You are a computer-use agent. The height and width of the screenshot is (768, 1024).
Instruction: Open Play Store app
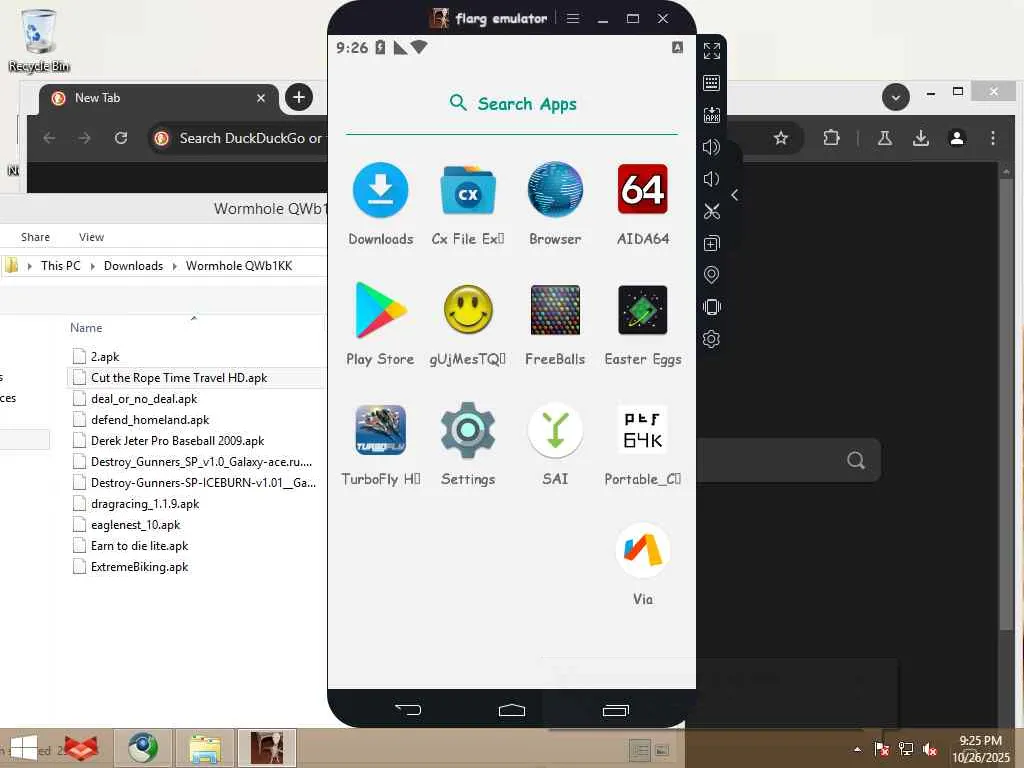[x=381, y=310]
